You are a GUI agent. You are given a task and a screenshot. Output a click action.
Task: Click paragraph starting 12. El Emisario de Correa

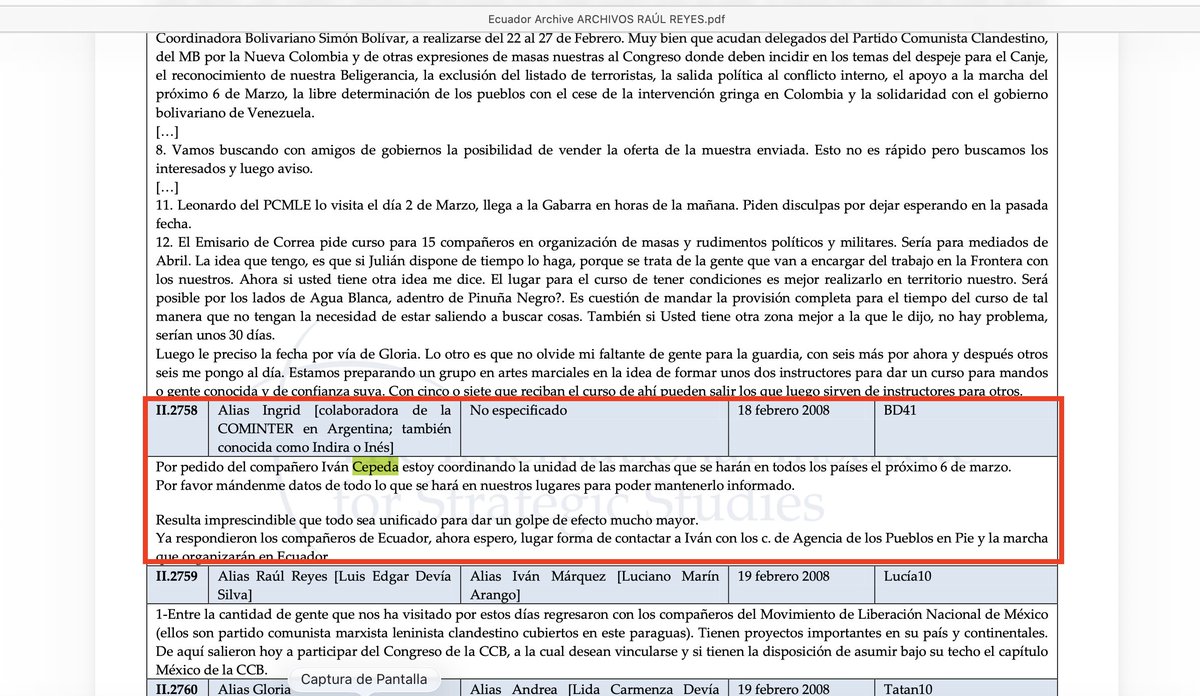point(602,289)
